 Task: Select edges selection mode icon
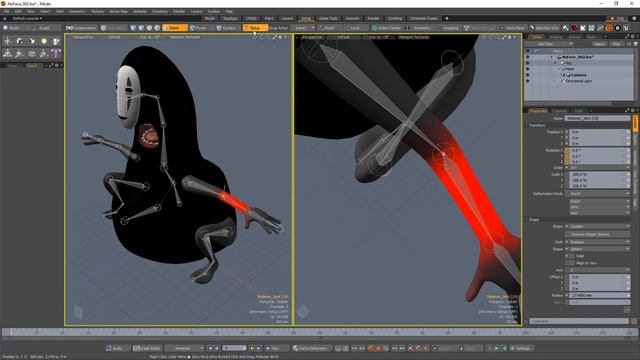pyautogui.click(x=141, y=28)
